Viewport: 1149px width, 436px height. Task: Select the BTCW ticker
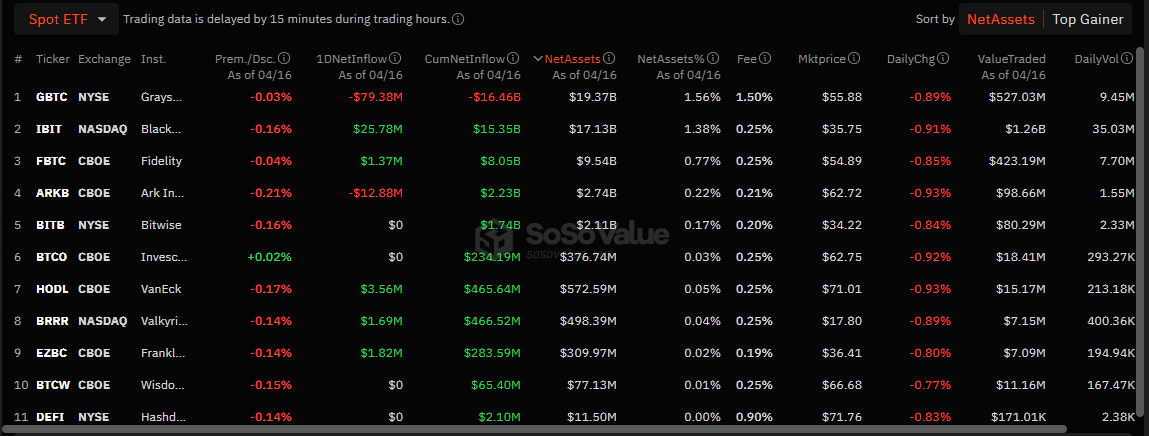pos(53,385)
